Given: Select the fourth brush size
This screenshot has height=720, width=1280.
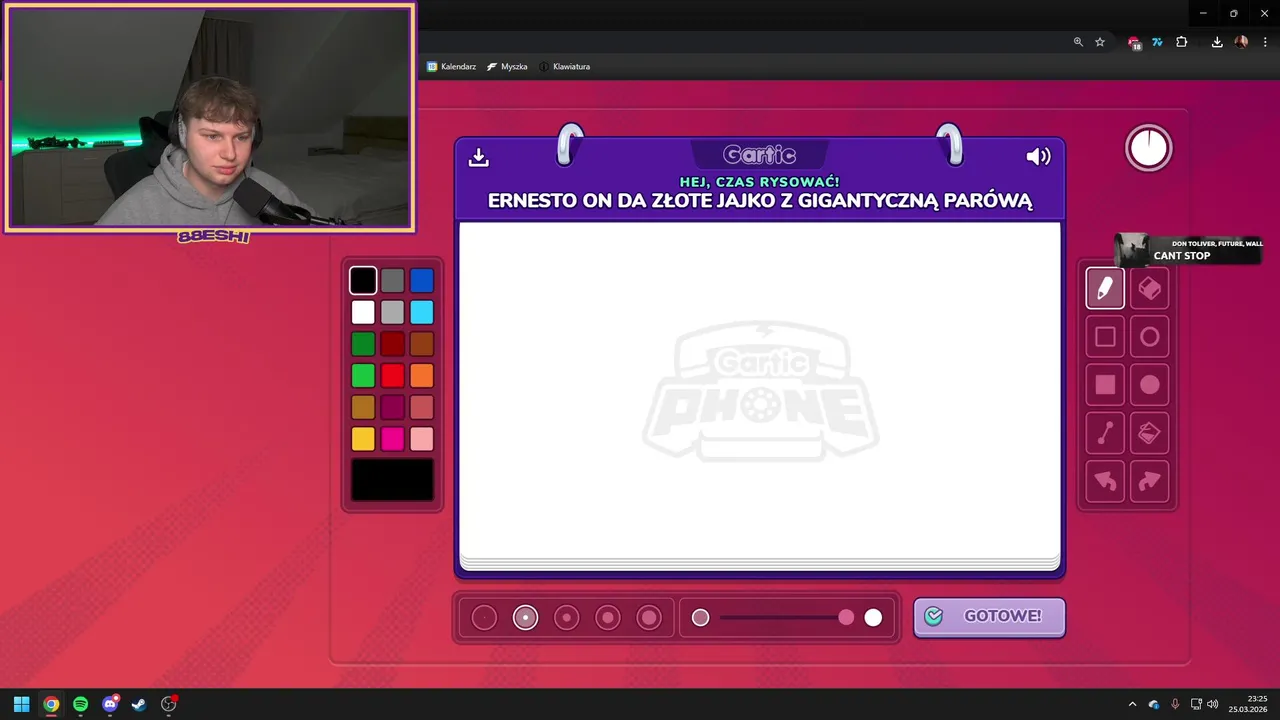Looking at the screenshot, I should (x=608, y=618).
